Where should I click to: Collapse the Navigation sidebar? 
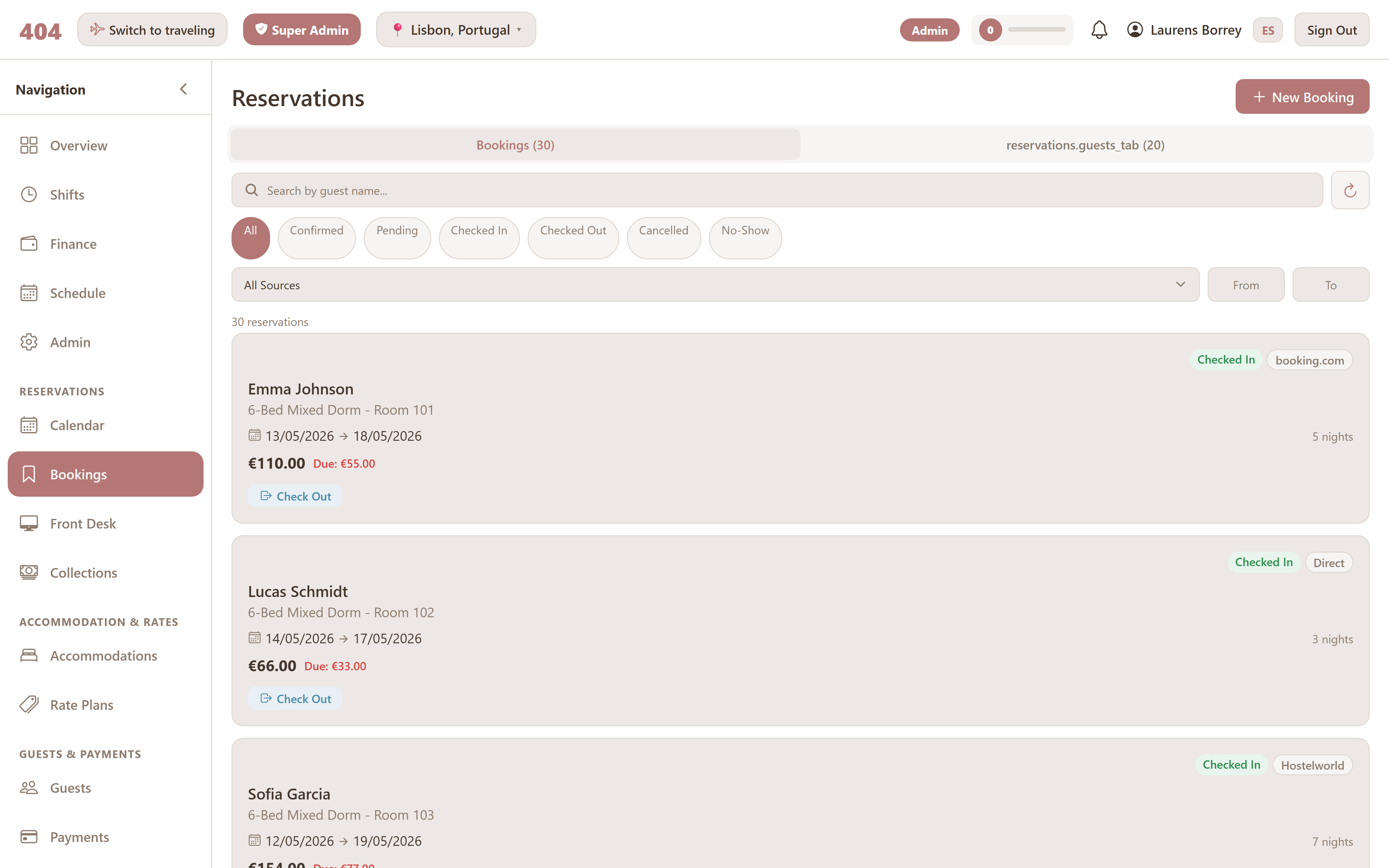[184, 89]
